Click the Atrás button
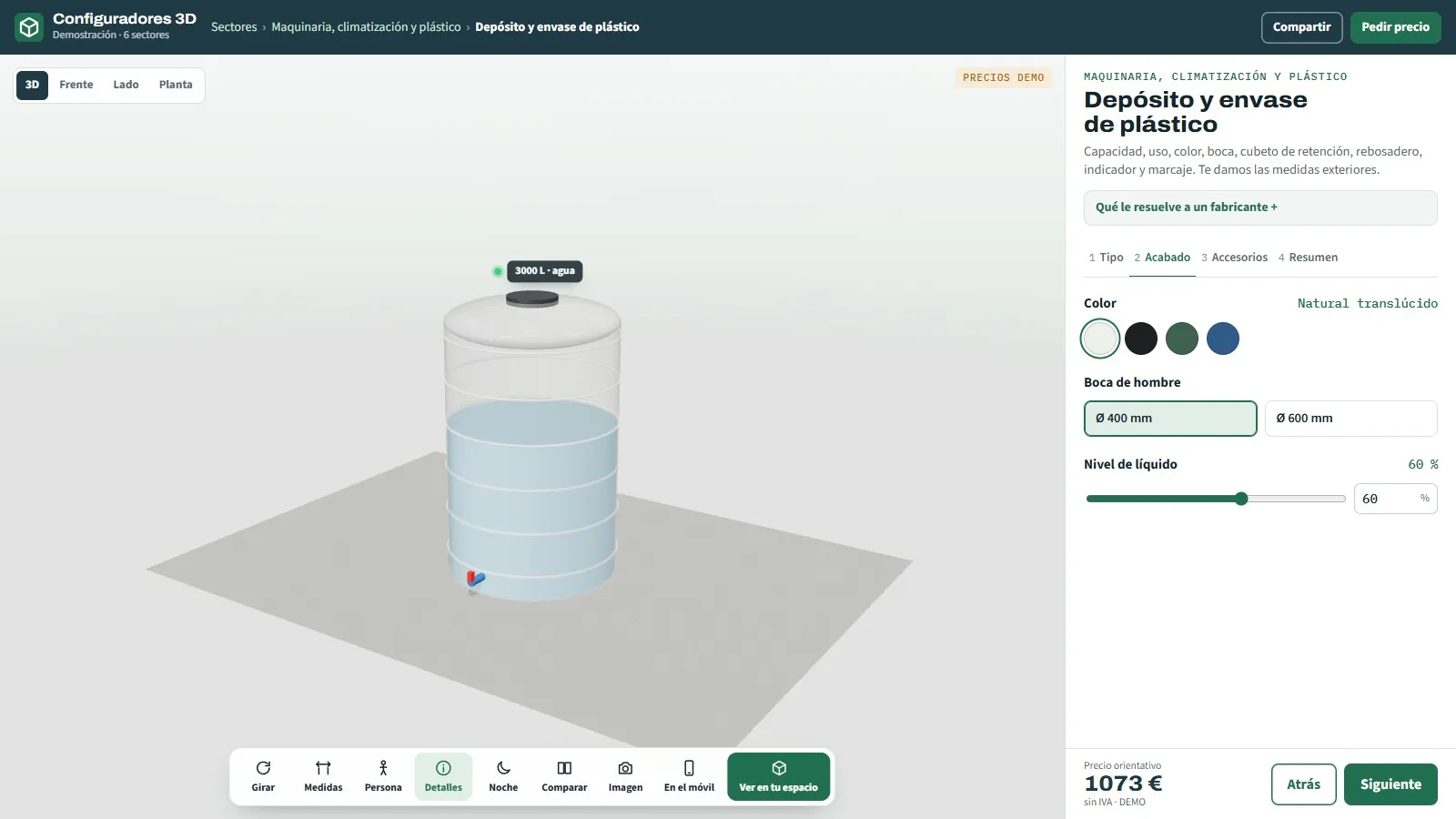 point(1304,784)
